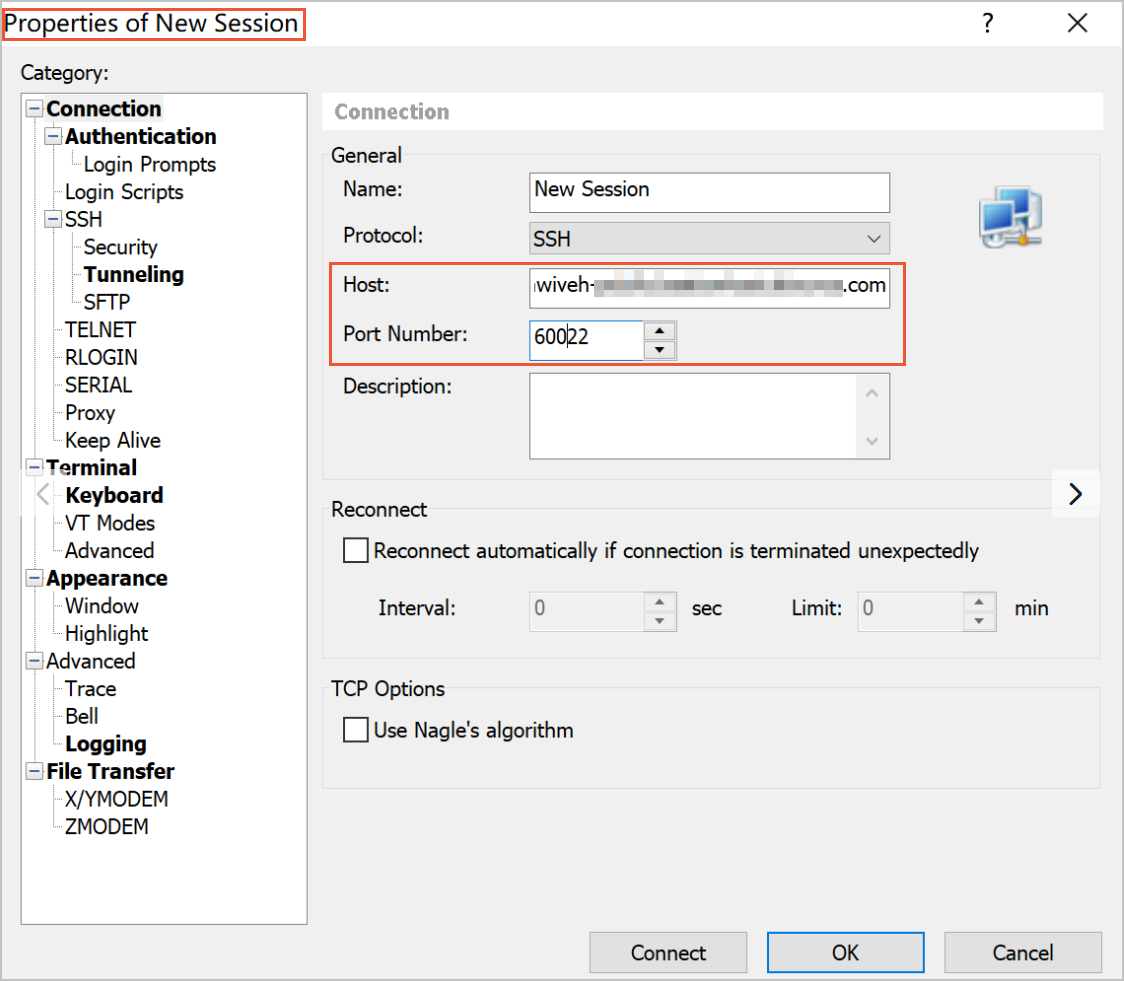Open the Keep Alive category

113,440
